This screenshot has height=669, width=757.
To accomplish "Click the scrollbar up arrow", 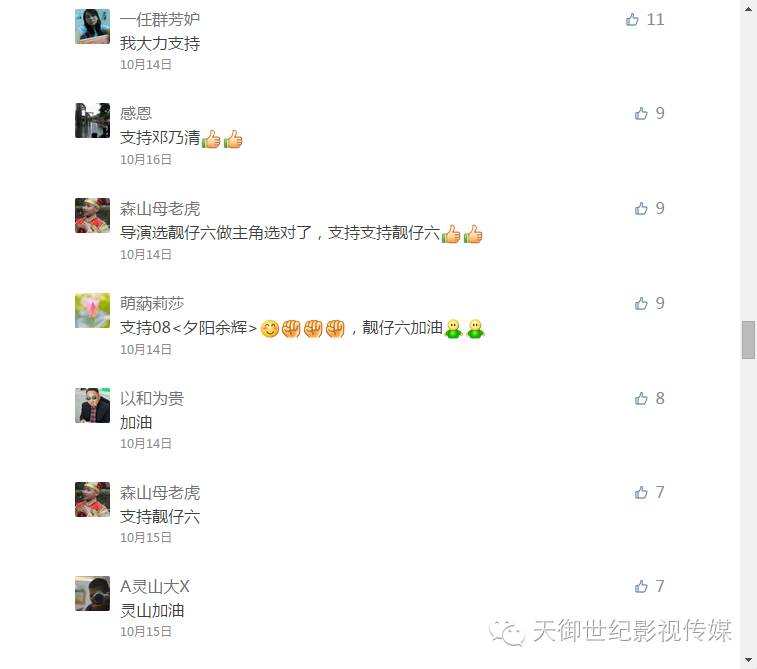I will (x=748, y=9).
